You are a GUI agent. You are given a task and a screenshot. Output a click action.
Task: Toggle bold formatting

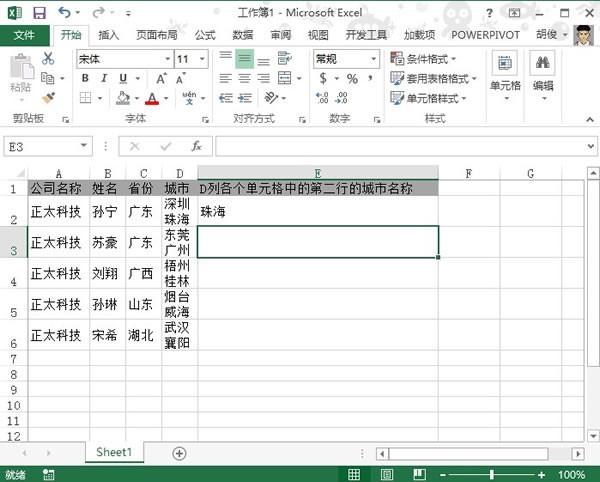(85, 78)
